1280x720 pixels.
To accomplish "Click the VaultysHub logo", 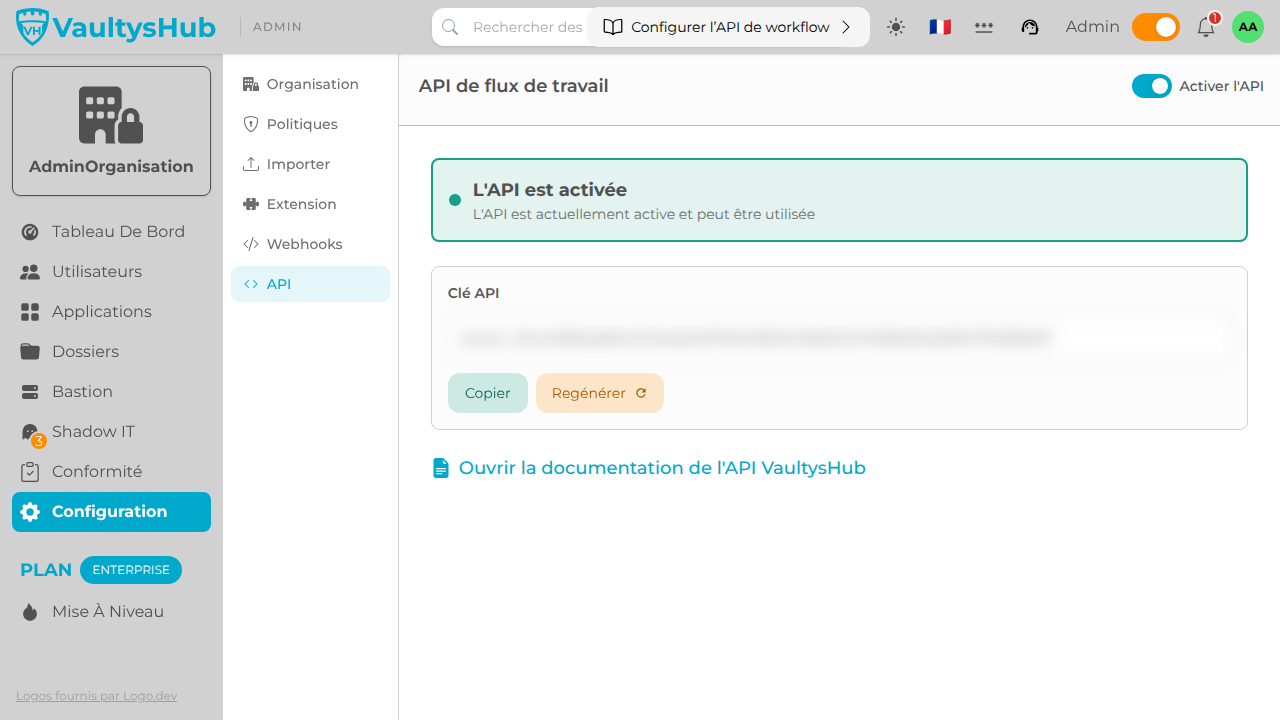I will point(116,27).
